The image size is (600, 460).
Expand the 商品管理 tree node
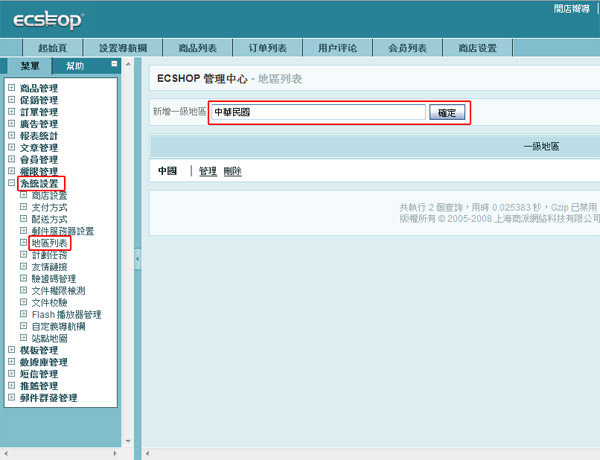coord(11,88)
